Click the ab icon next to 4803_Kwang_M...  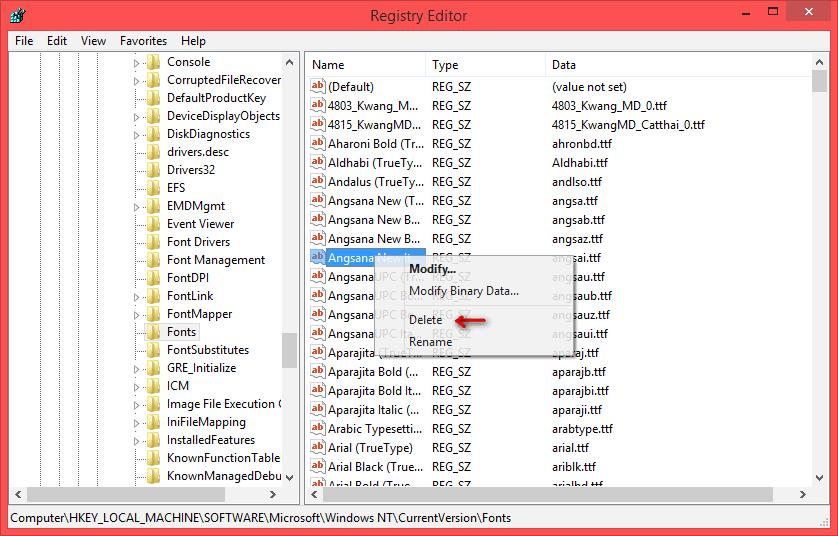pos(317,105)
